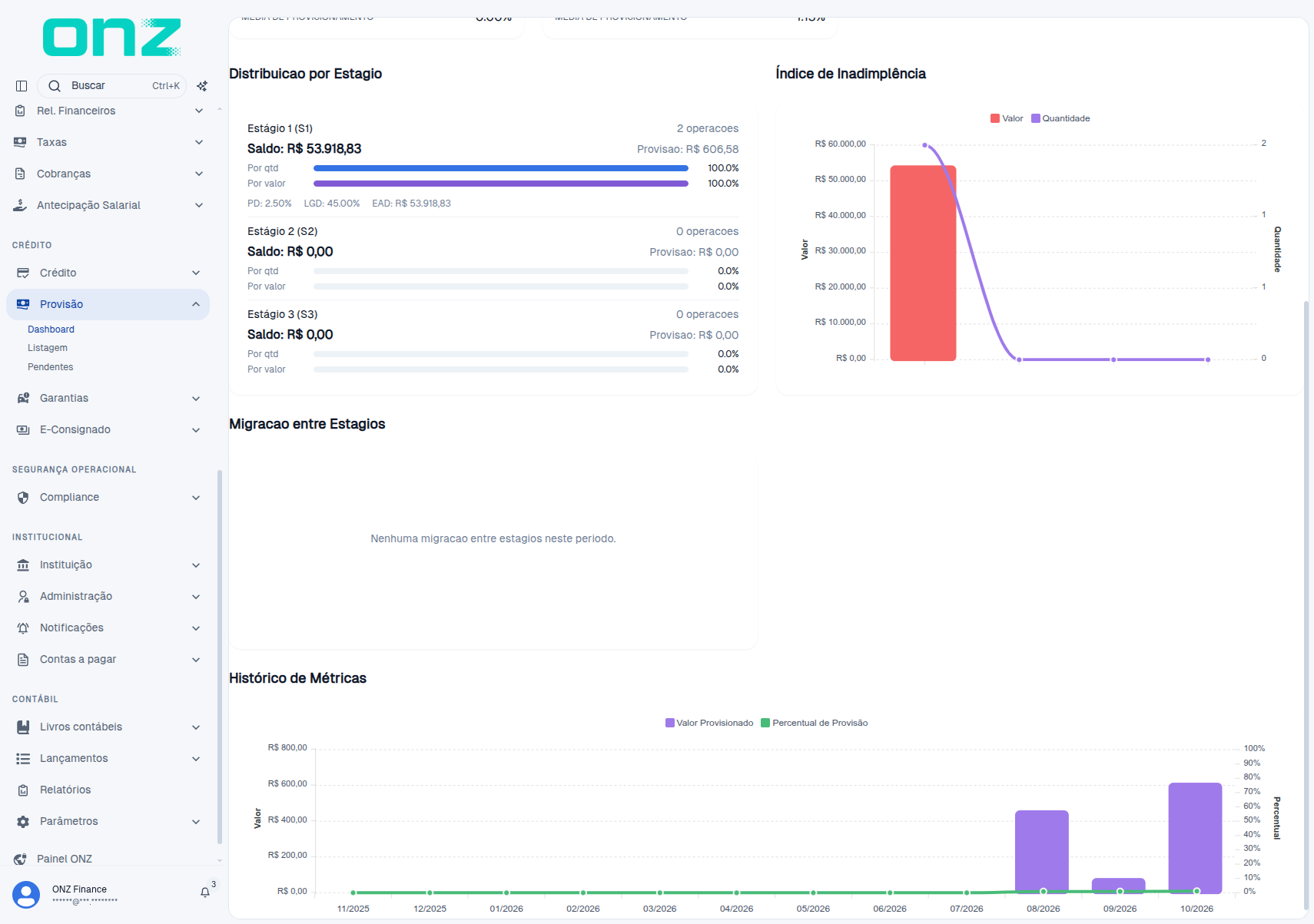Open the Notificações menu item
The width and height of the screenshot is (1314, 924).
[x=108, y=628]
